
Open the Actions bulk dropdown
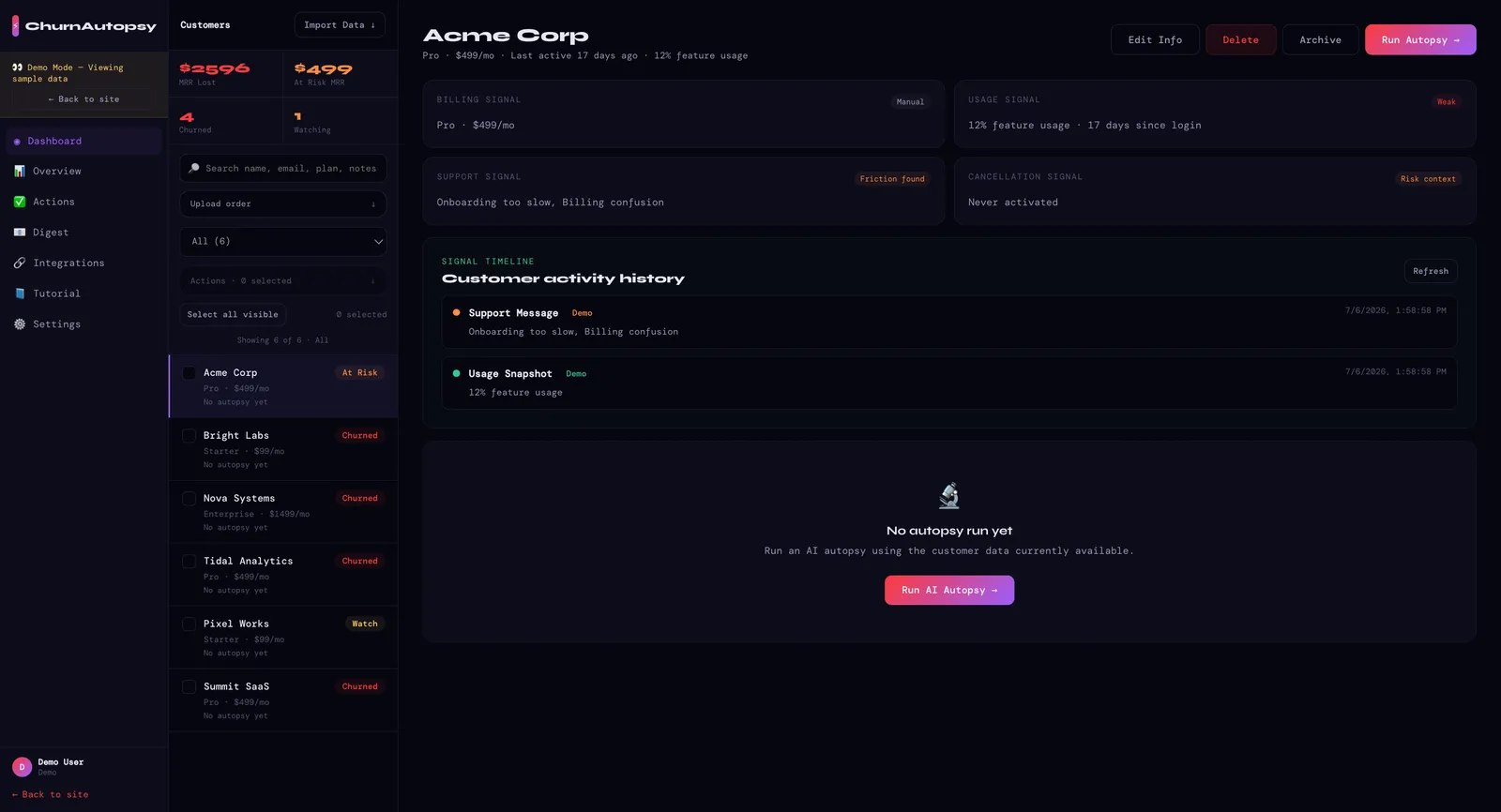tap(282, 280)
